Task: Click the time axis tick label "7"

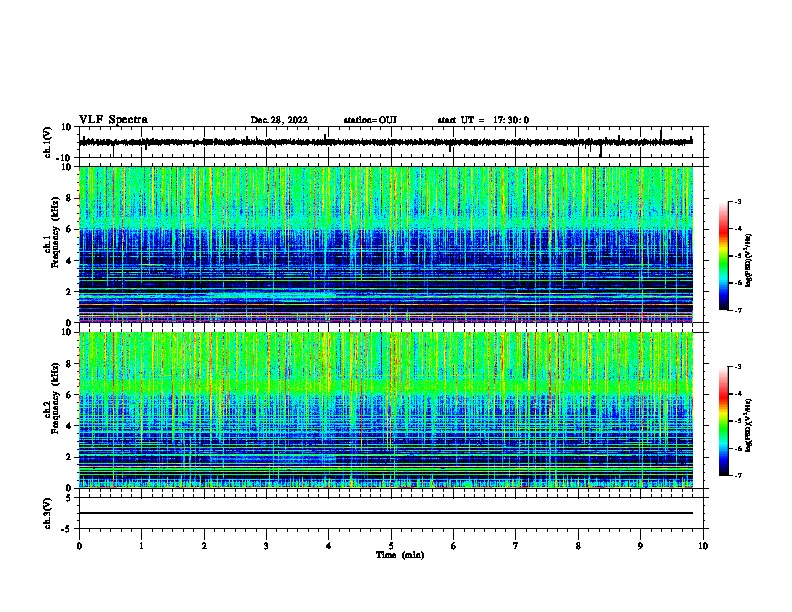Action: (516, 546)
